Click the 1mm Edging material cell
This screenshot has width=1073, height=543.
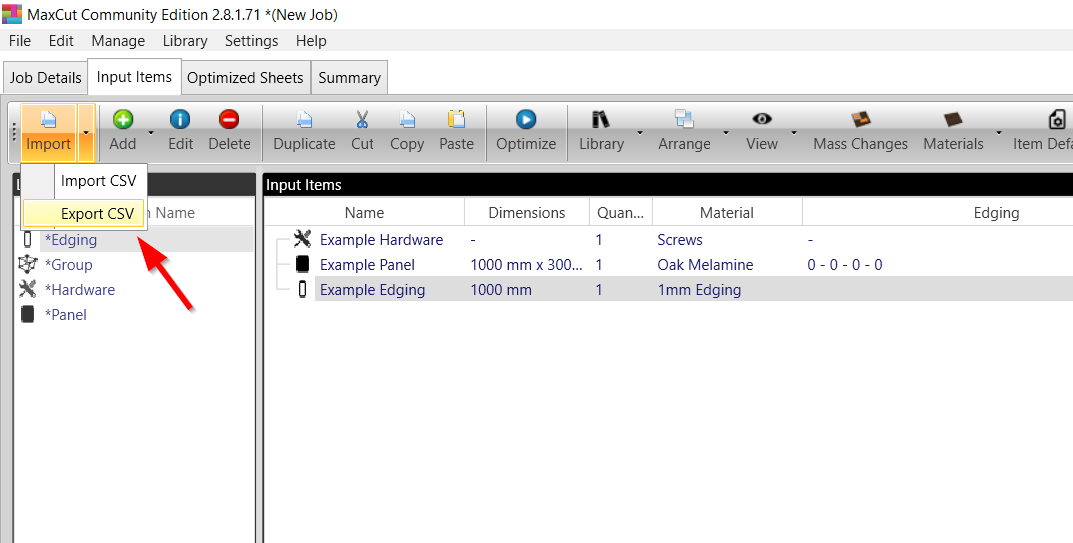pyautogui.click(x=699, y=290)
